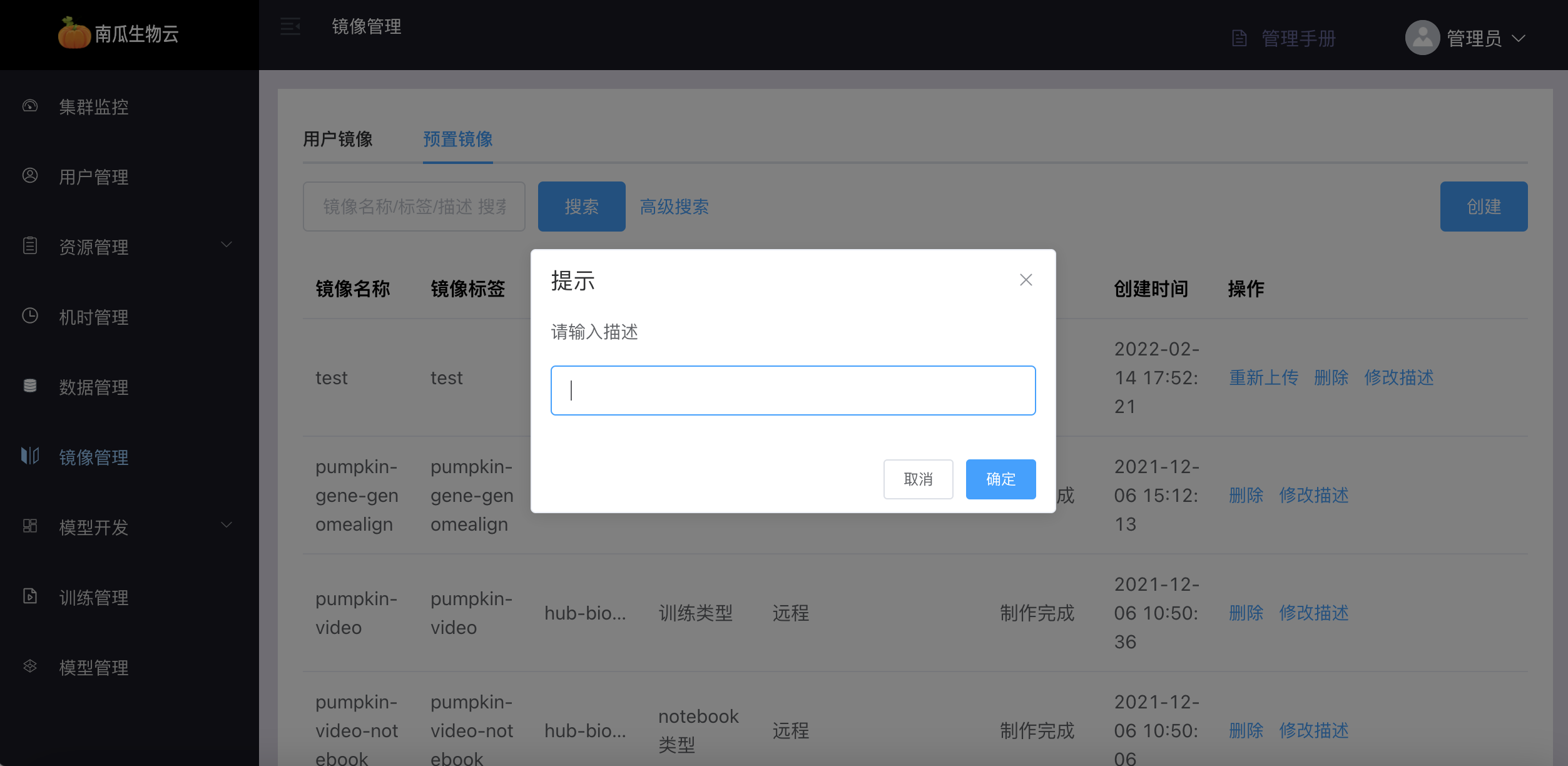
Task: Click 删除 for pumpkin-gene-genomealign row
Action: (x=1246, y=495)
